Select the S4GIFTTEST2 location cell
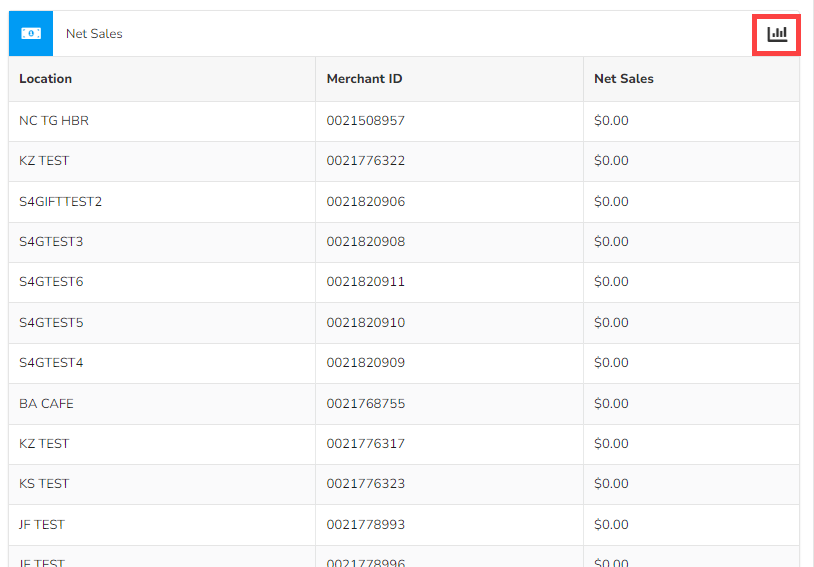814x567 pixels. coord(61,202)
